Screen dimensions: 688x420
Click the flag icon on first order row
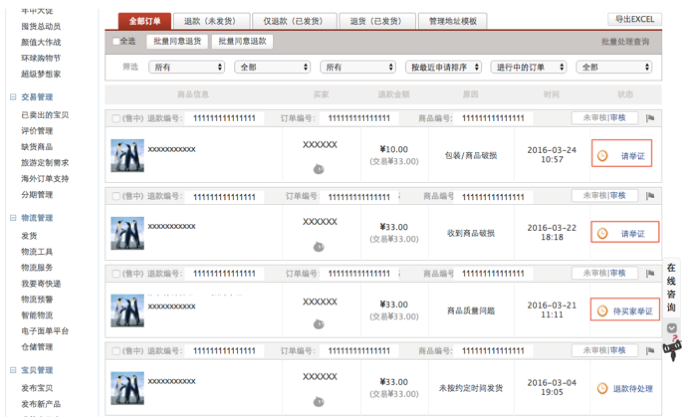pyautogui.click(x=649, y=118)
